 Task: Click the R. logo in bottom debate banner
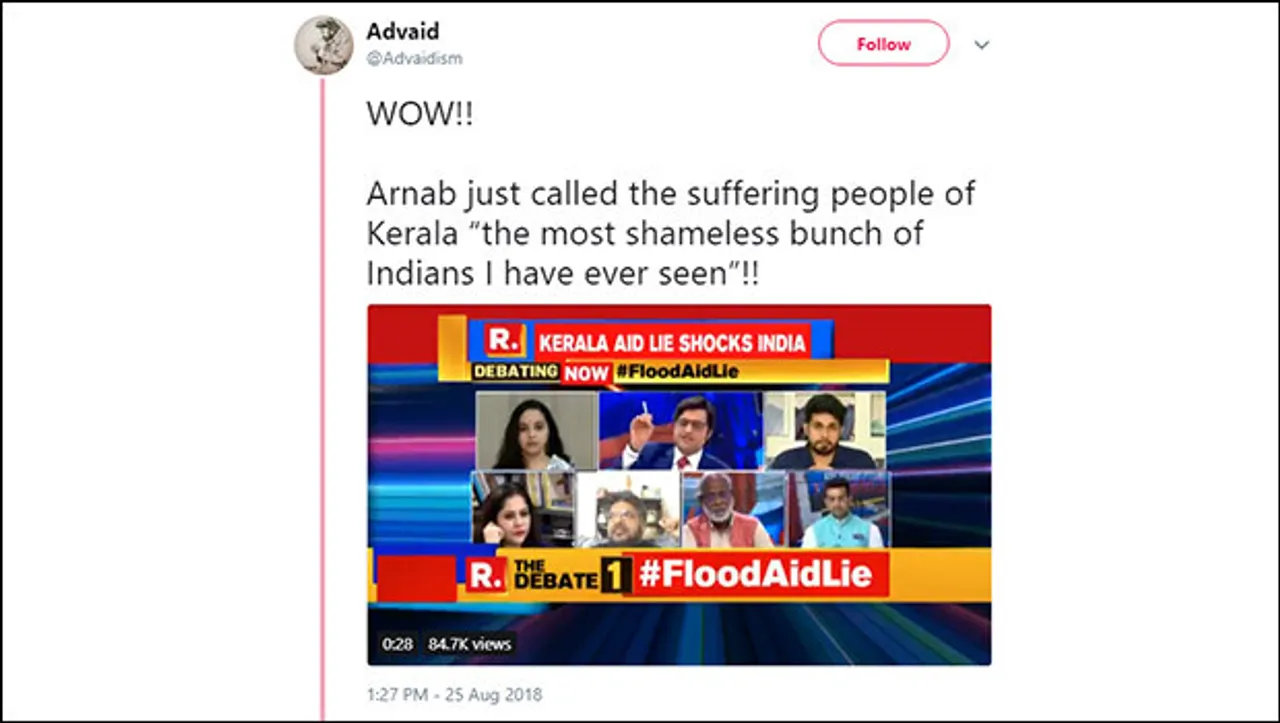[x=485, y=575]
